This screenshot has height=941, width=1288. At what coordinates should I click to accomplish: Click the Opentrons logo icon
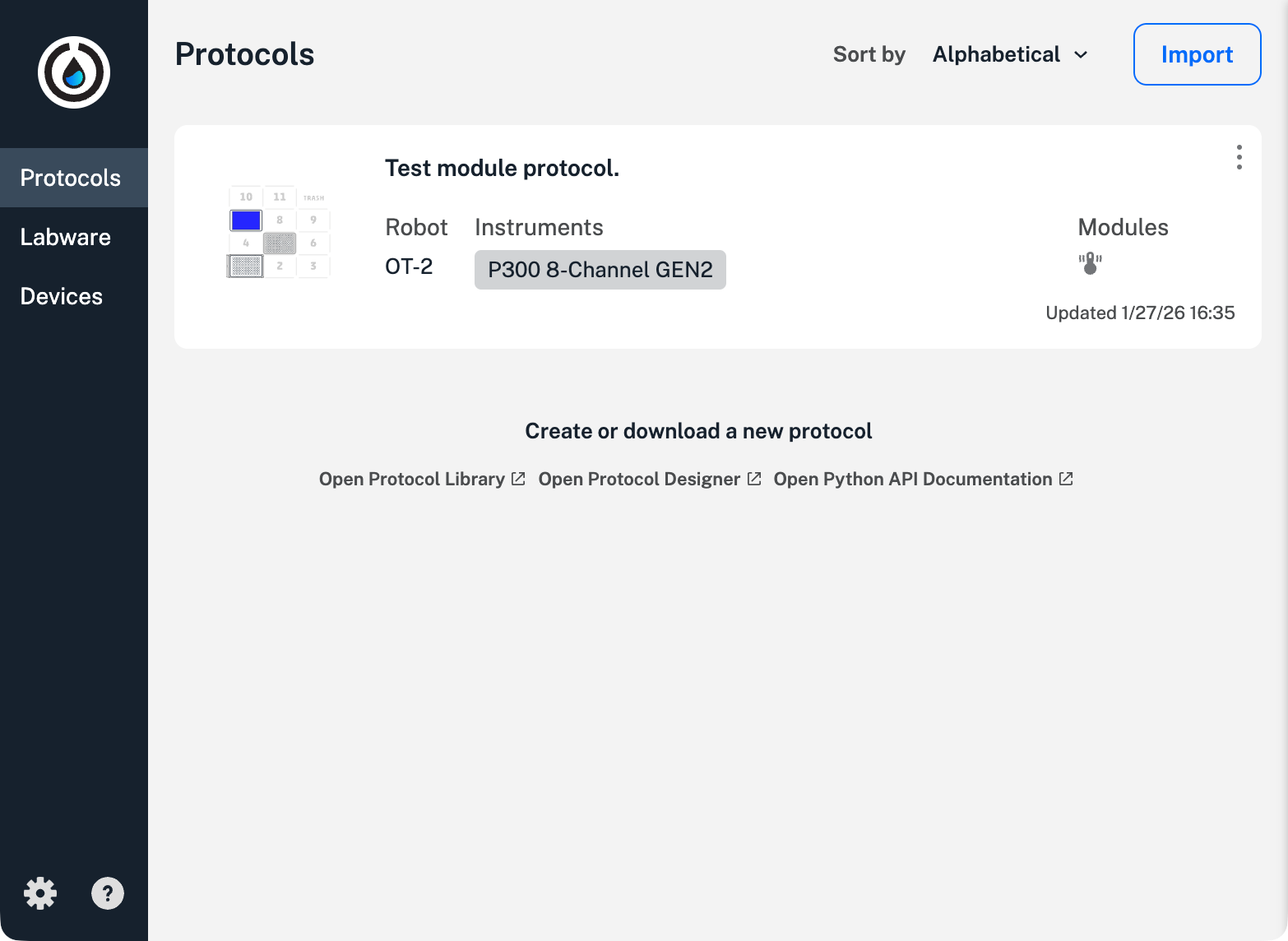pyautogui.click(x=73, y=72)
